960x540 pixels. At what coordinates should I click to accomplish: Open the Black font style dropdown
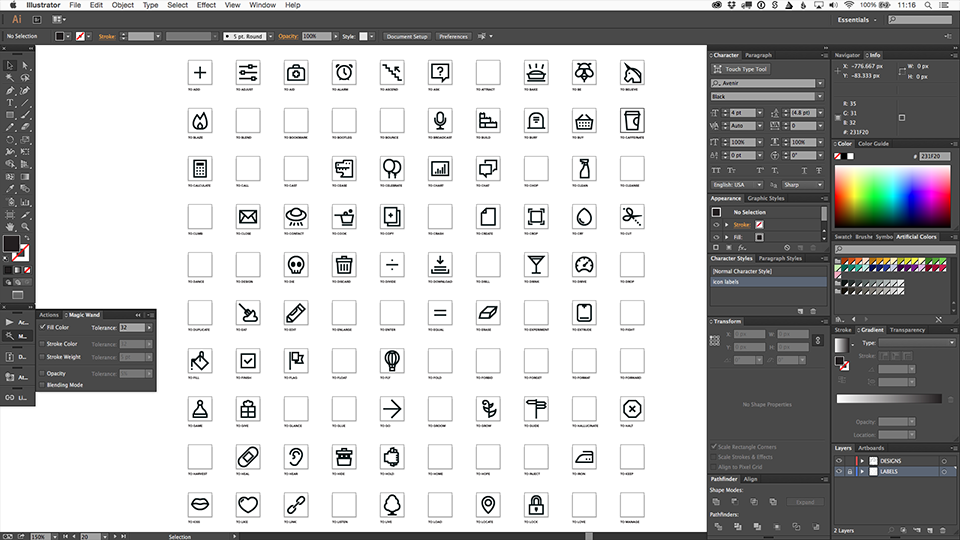pyautogui.click(x=820, y=97)
